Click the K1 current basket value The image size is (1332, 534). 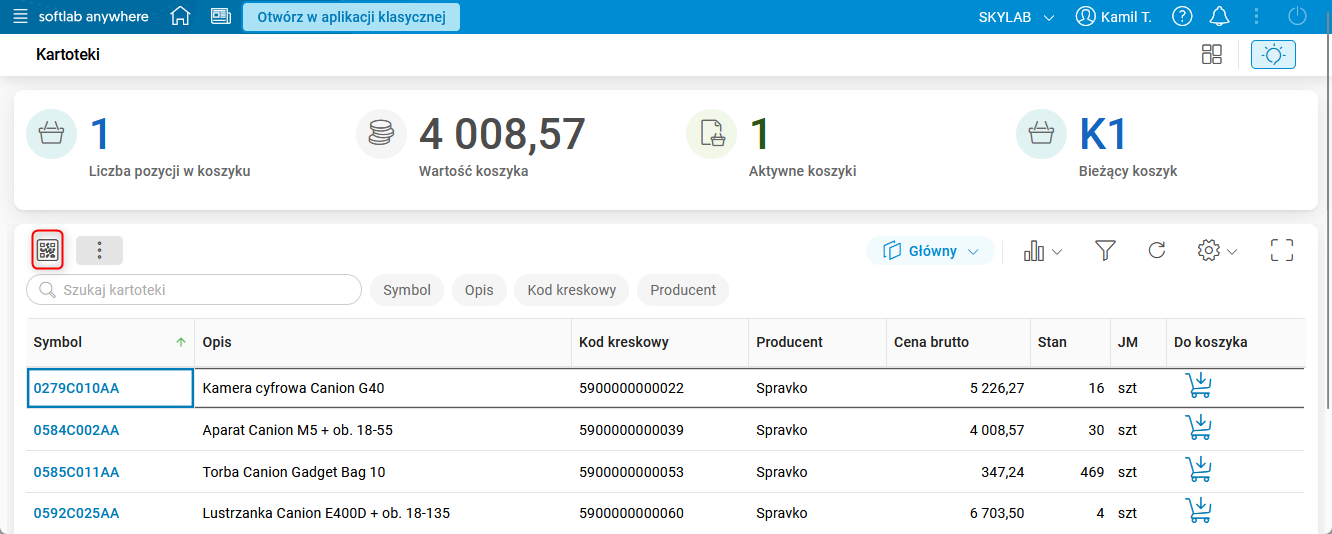tap(1103, 134)
